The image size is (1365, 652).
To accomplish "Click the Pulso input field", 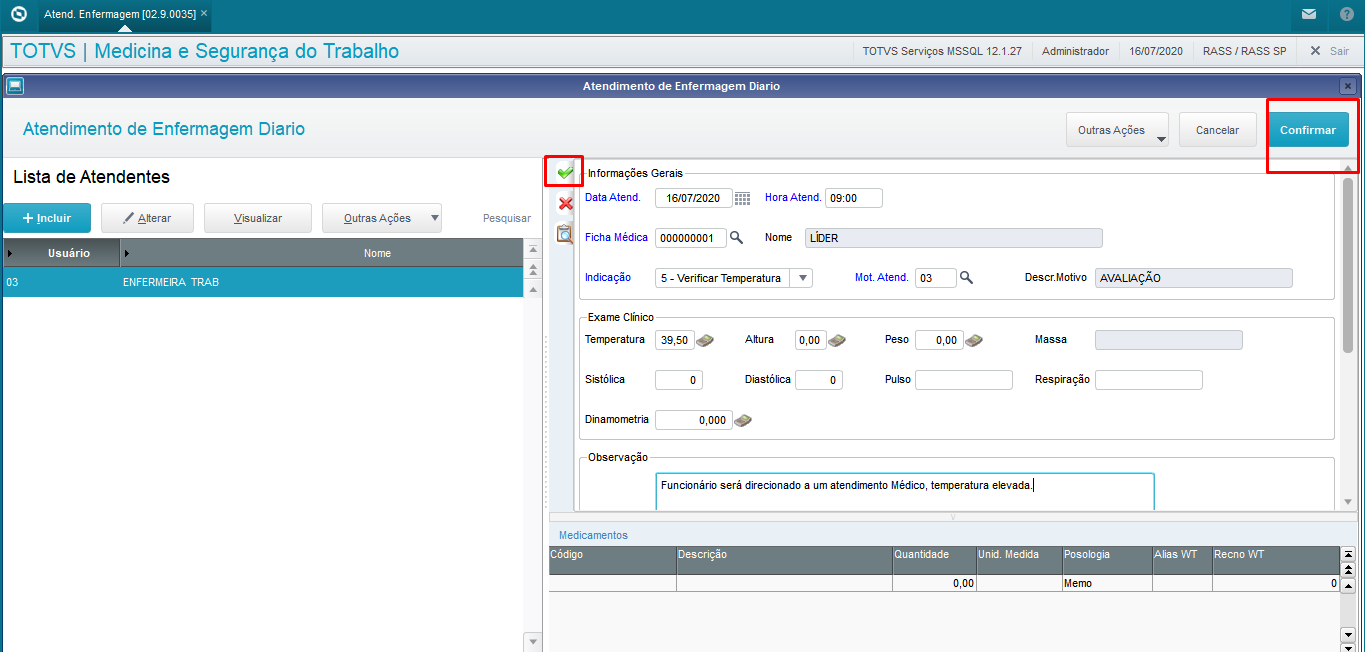I will pos(964,380).
